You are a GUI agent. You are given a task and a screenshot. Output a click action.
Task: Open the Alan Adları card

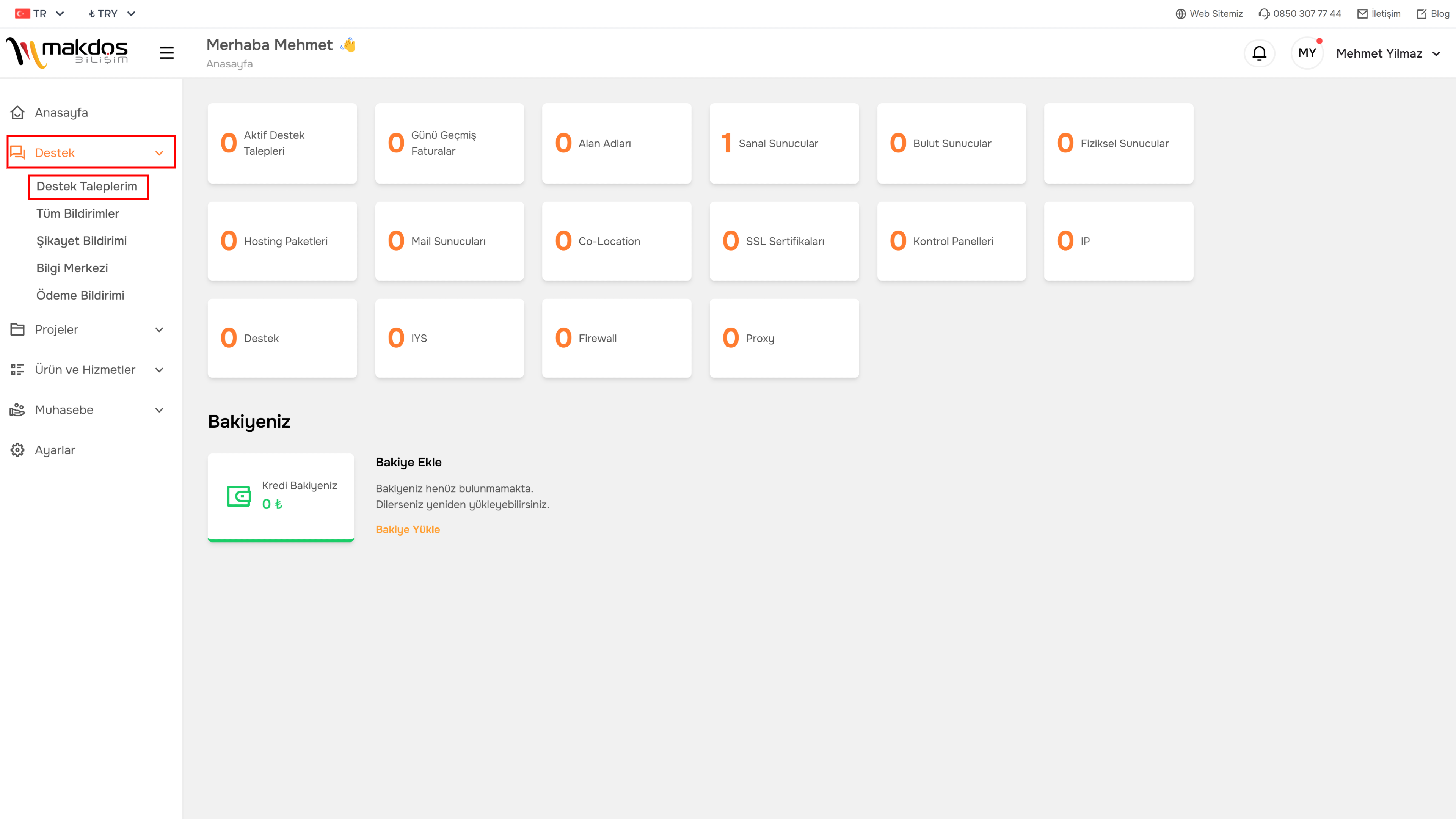pos(617,143)
